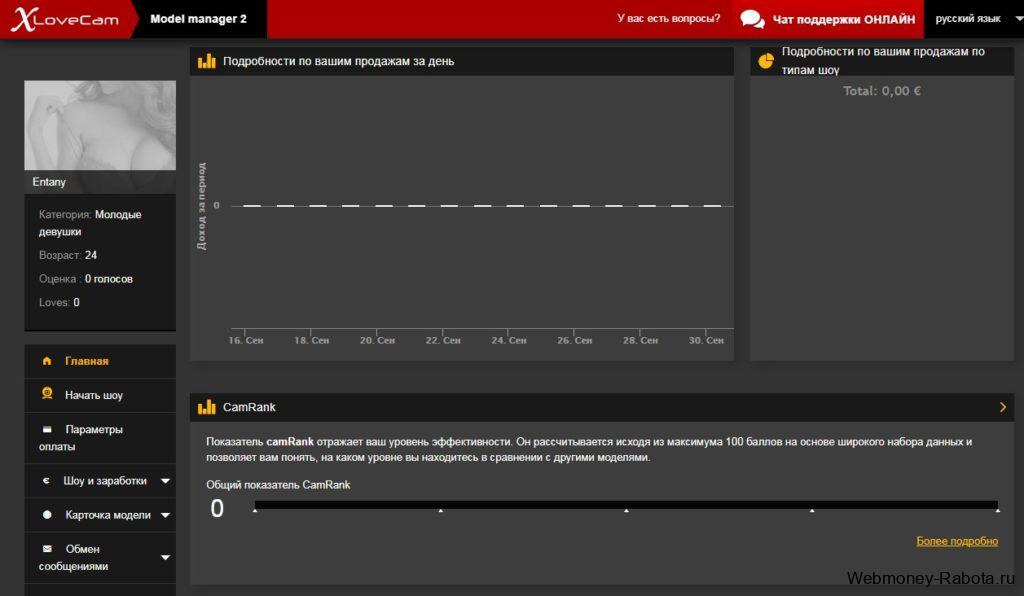The width and height of the screenshot is (1024, 596).
Task: Click the CamRank progress bar
Action: (626, 505)
